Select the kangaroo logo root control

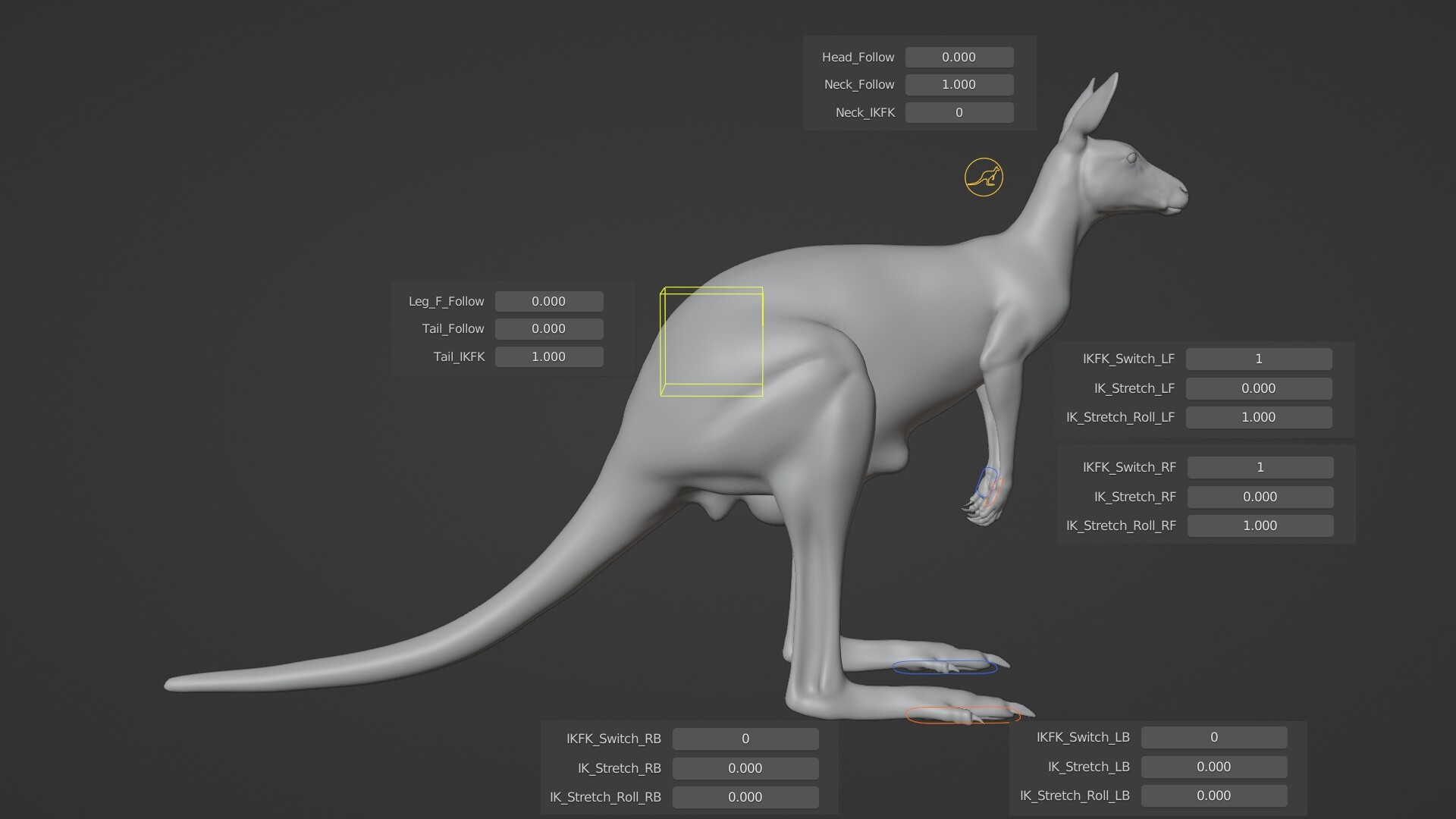984,177
